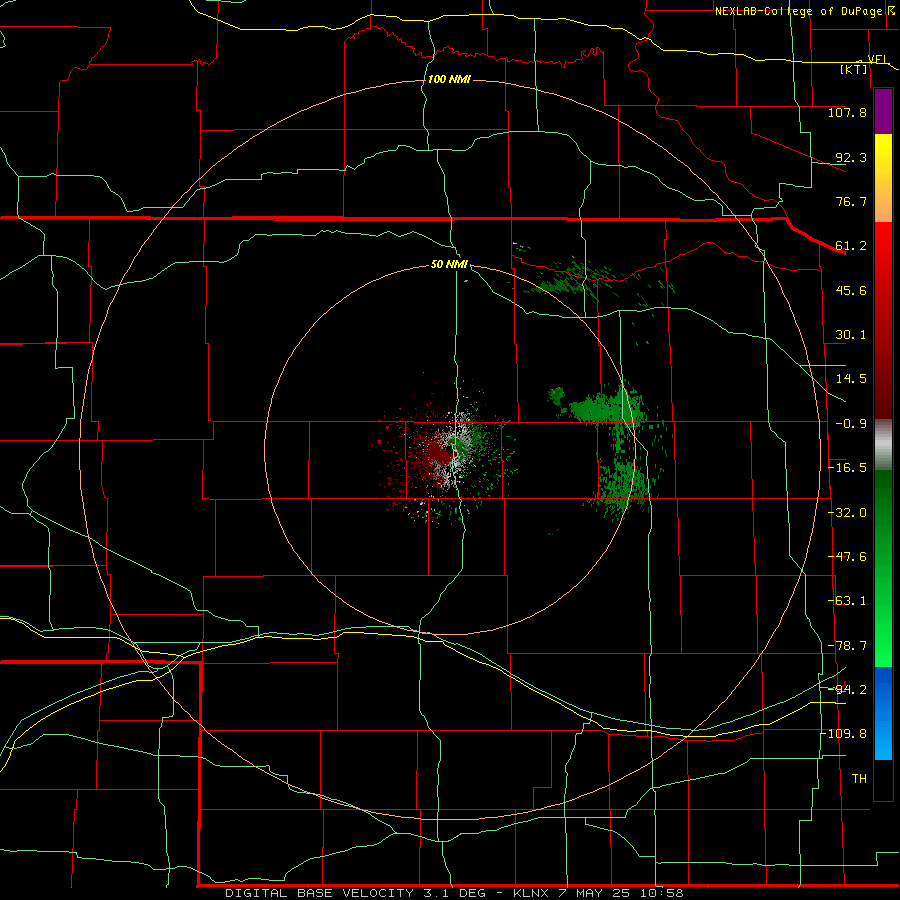Click the TH label on the legend

point(859,779)
